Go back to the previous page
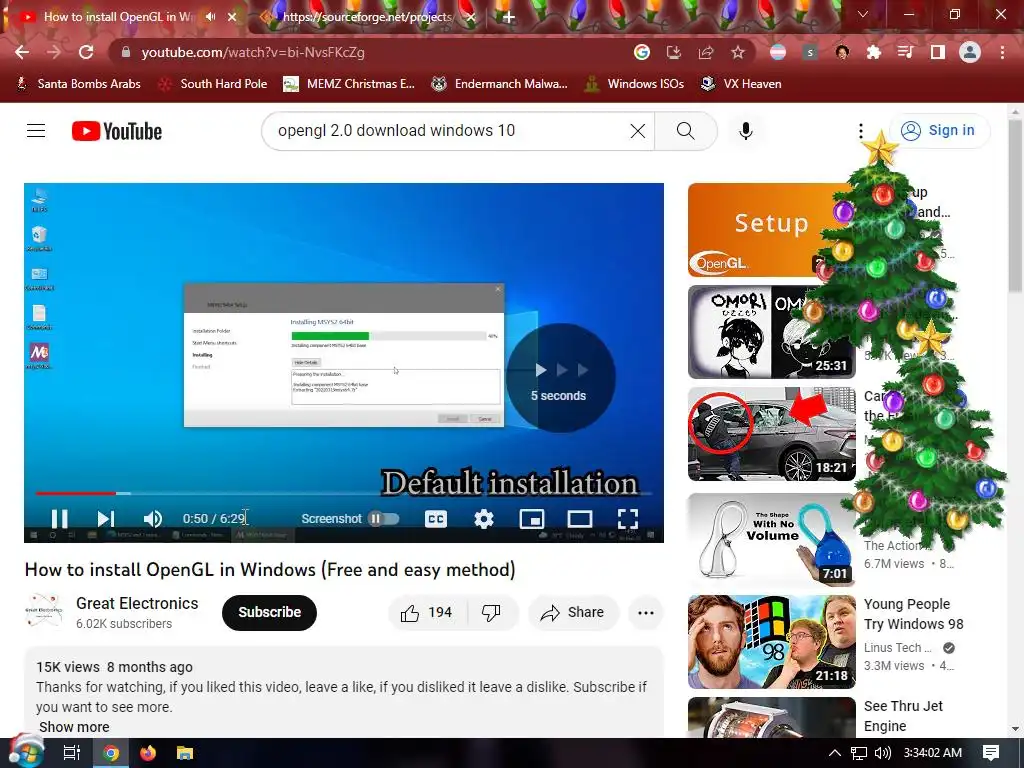The height and width of the screenshot is (768, 1024). click(x=22, y=52)
